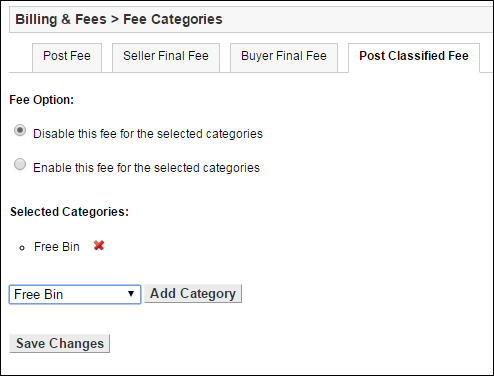Click the Add Category button

[x=193, y=294]
